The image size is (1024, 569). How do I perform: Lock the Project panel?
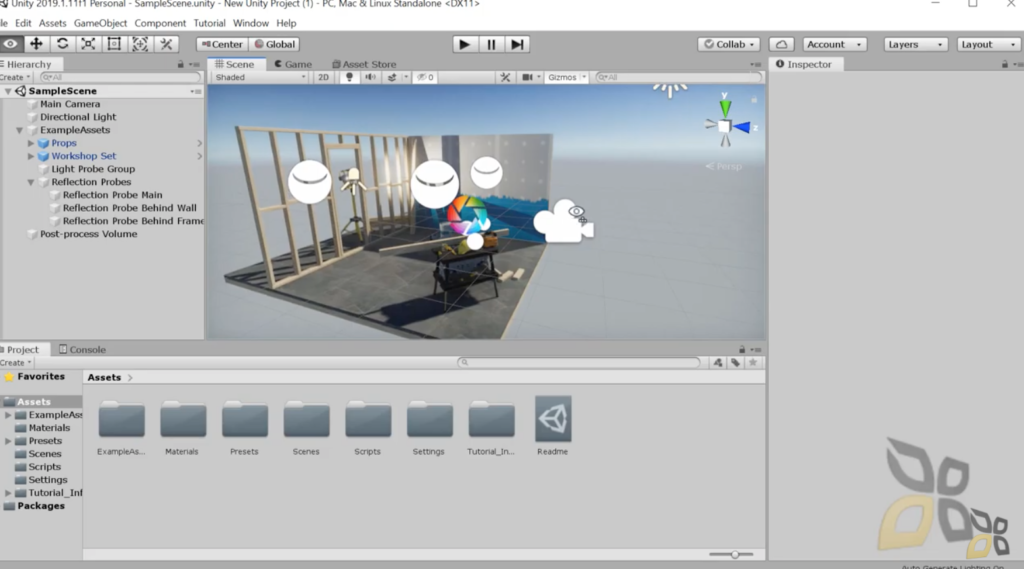(742, 350)
